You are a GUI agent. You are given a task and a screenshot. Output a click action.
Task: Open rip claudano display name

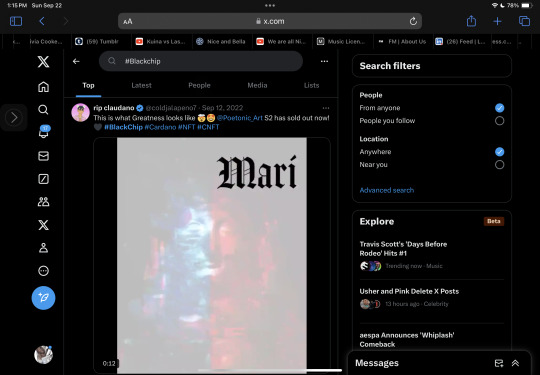pyautogui.click(x=114, y=108)
